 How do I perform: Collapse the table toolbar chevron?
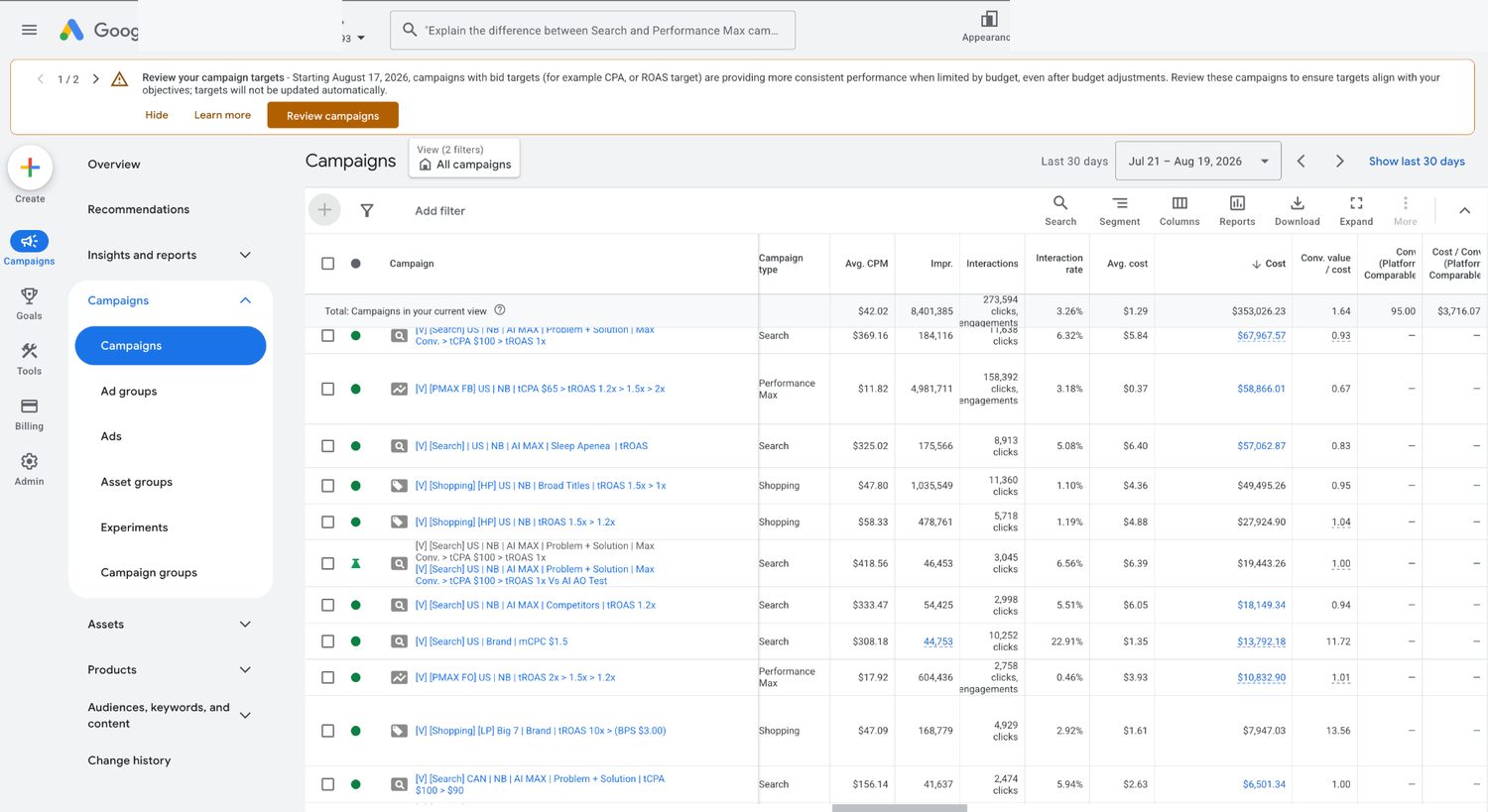pyautogui.click(x=1464, y=210)
